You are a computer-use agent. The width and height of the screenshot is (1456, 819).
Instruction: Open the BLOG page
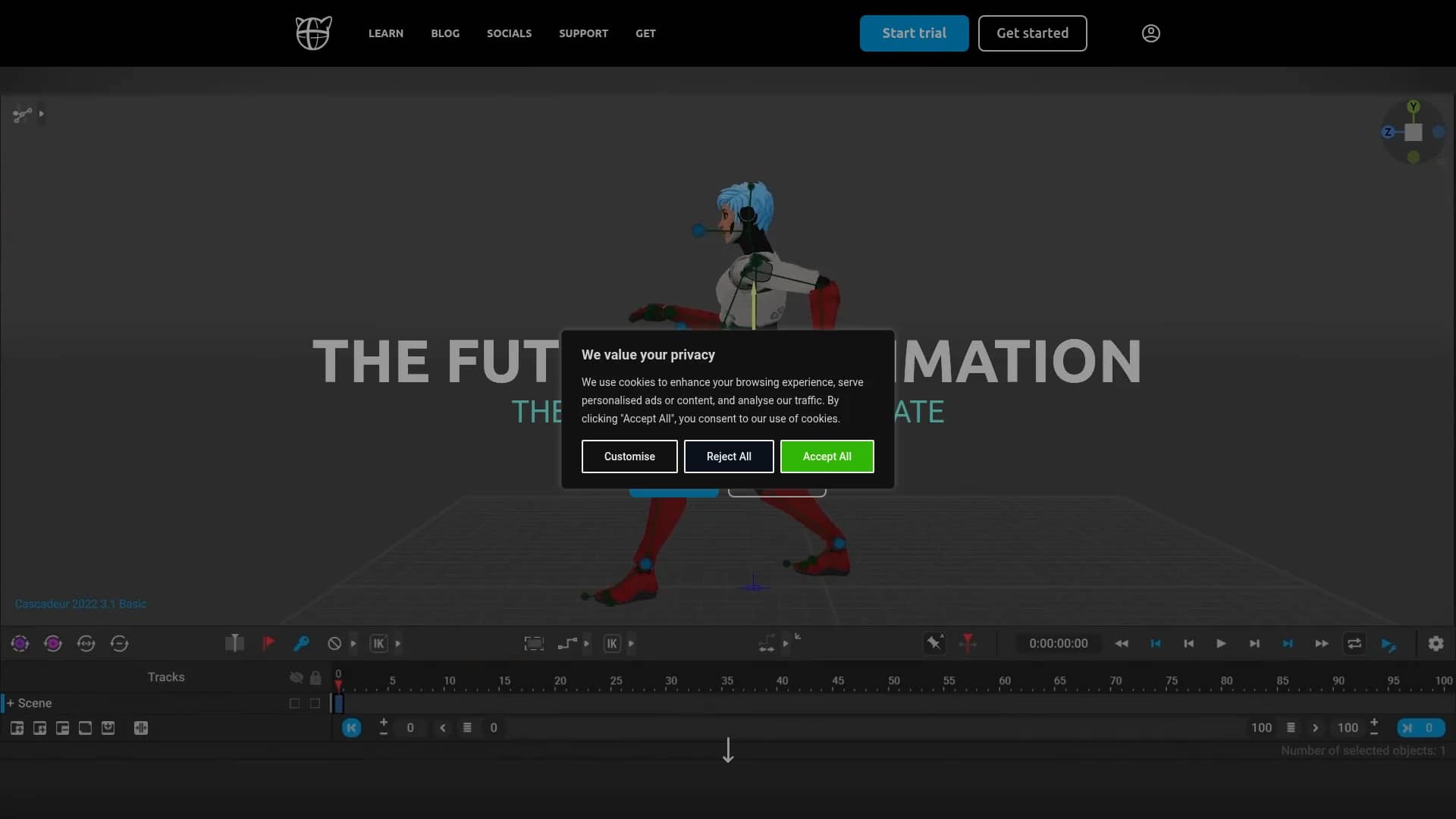click(x=445, y=33)
